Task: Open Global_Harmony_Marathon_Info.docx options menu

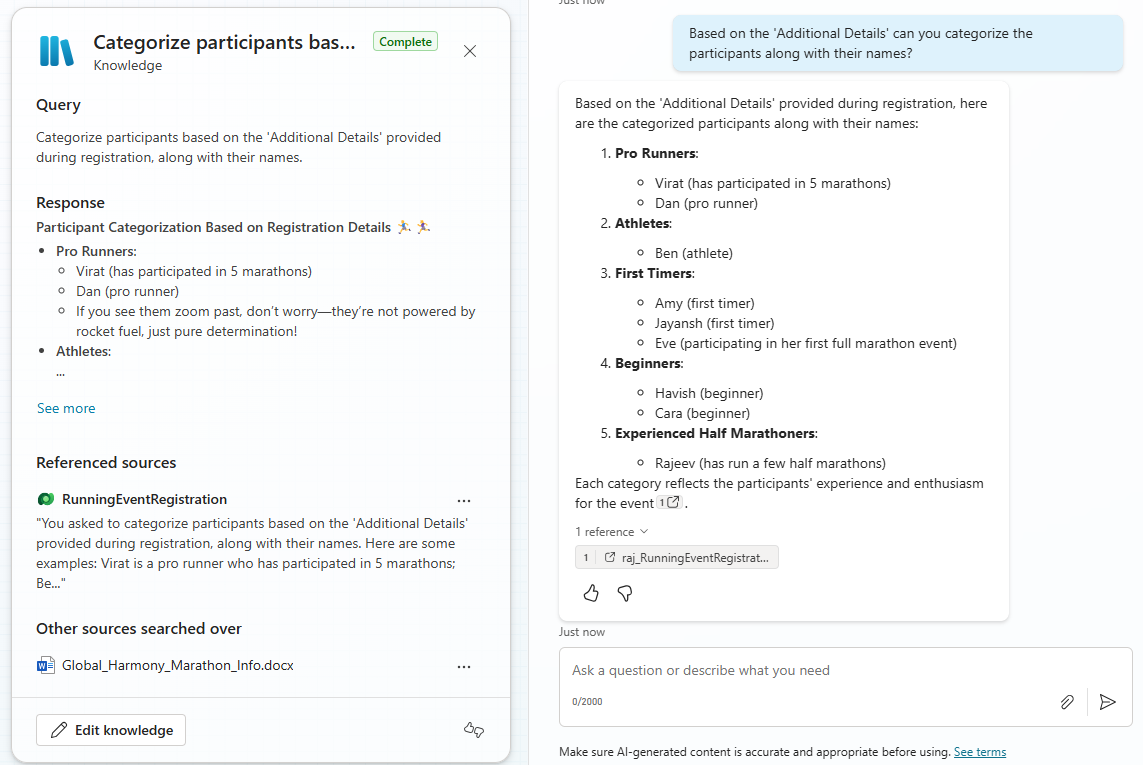Action: pyautogui.click(x=463, y=666)
